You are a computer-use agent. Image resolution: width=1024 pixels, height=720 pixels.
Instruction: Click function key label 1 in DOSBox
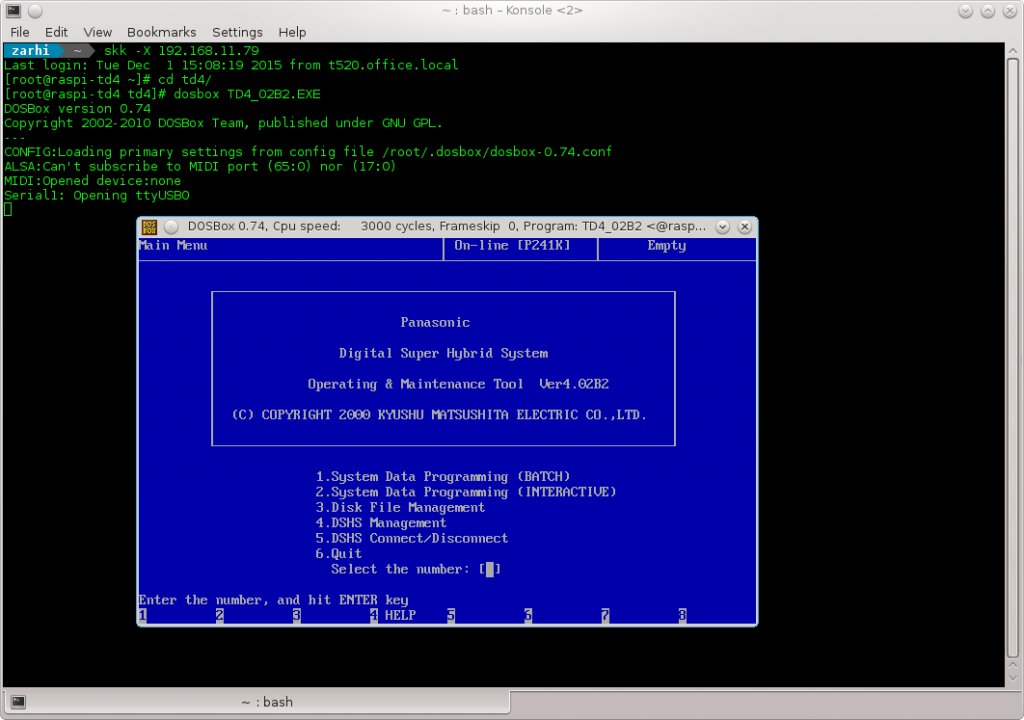coord(142,615)
